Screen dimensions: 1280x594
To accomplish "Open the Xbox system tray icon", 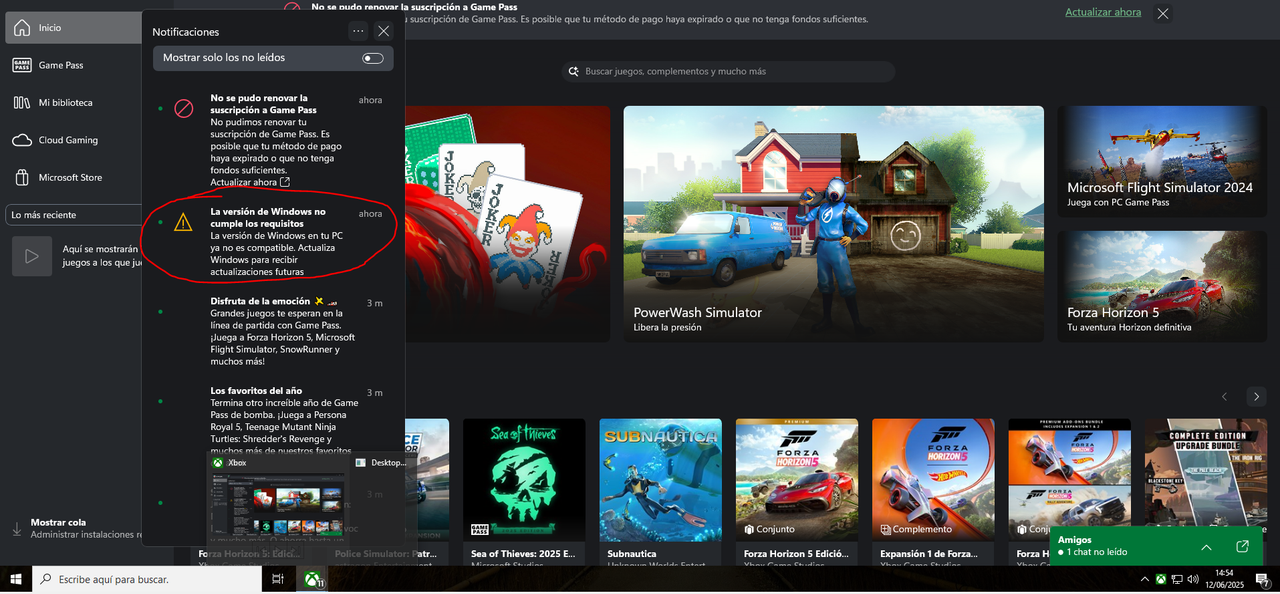I will click(1160, 579).
